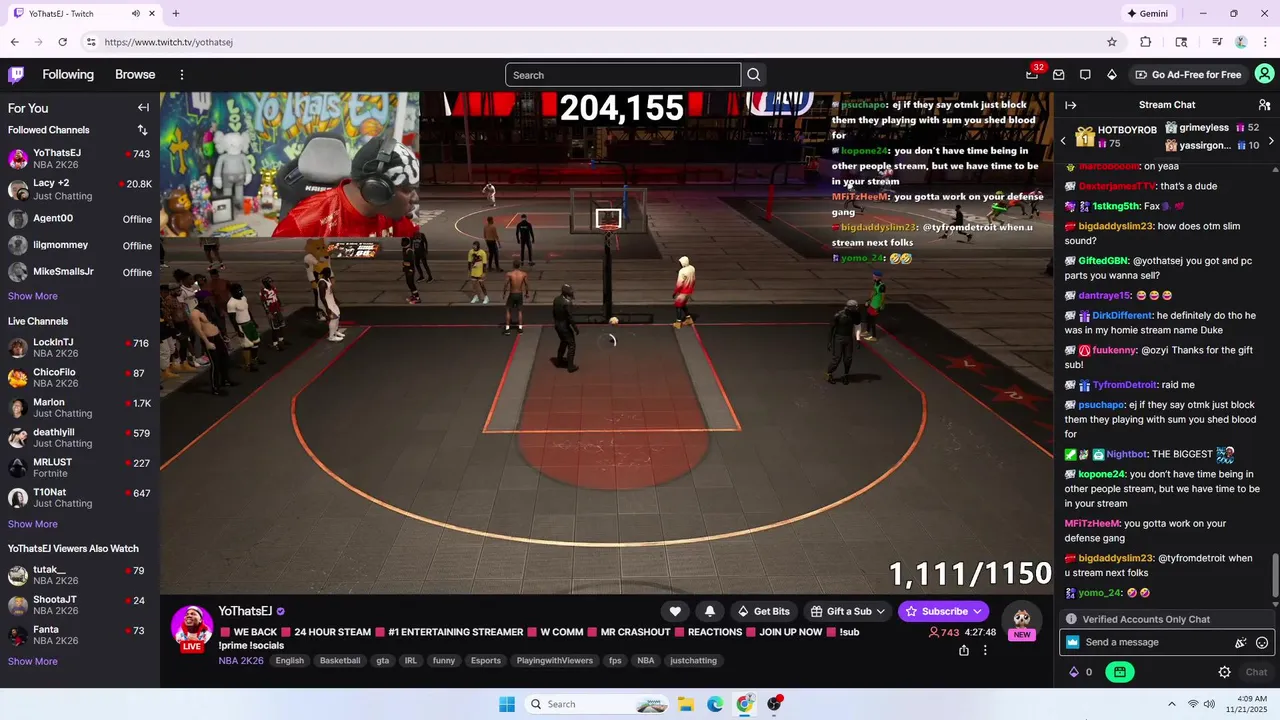Reload the page

click(x=62, y=42)
